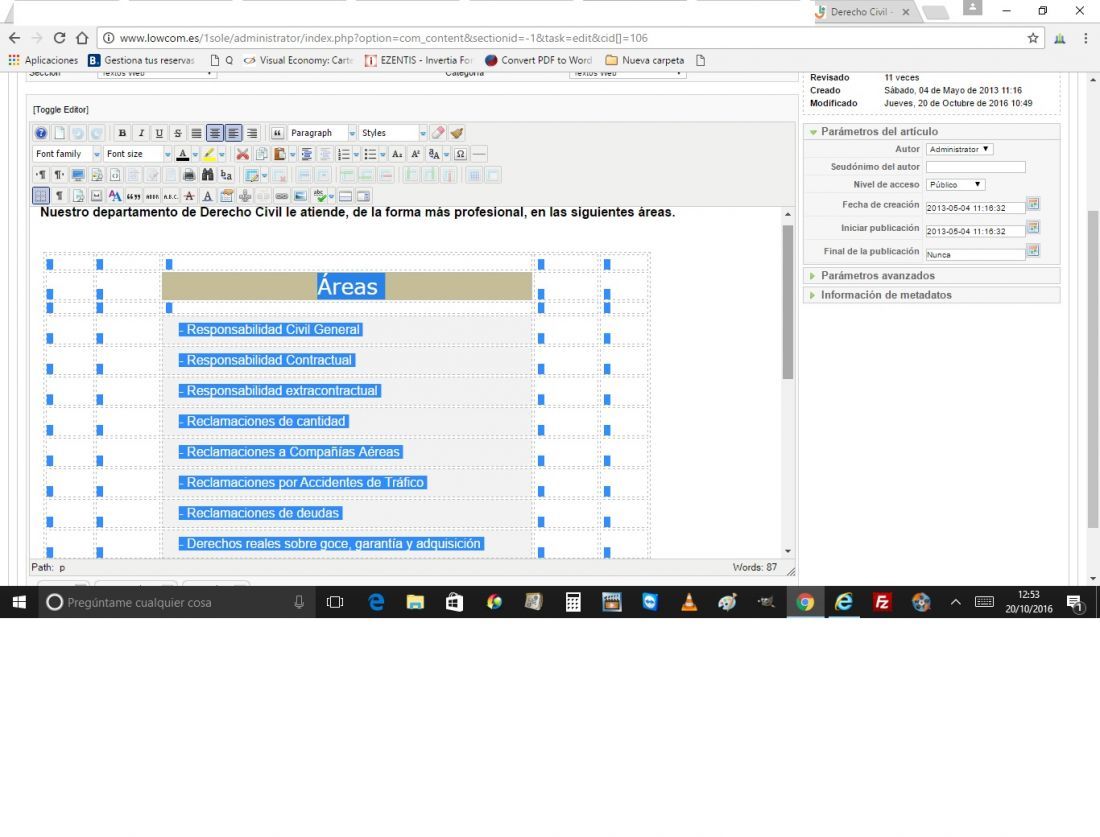Toggle bold formatting

point(122,133)
